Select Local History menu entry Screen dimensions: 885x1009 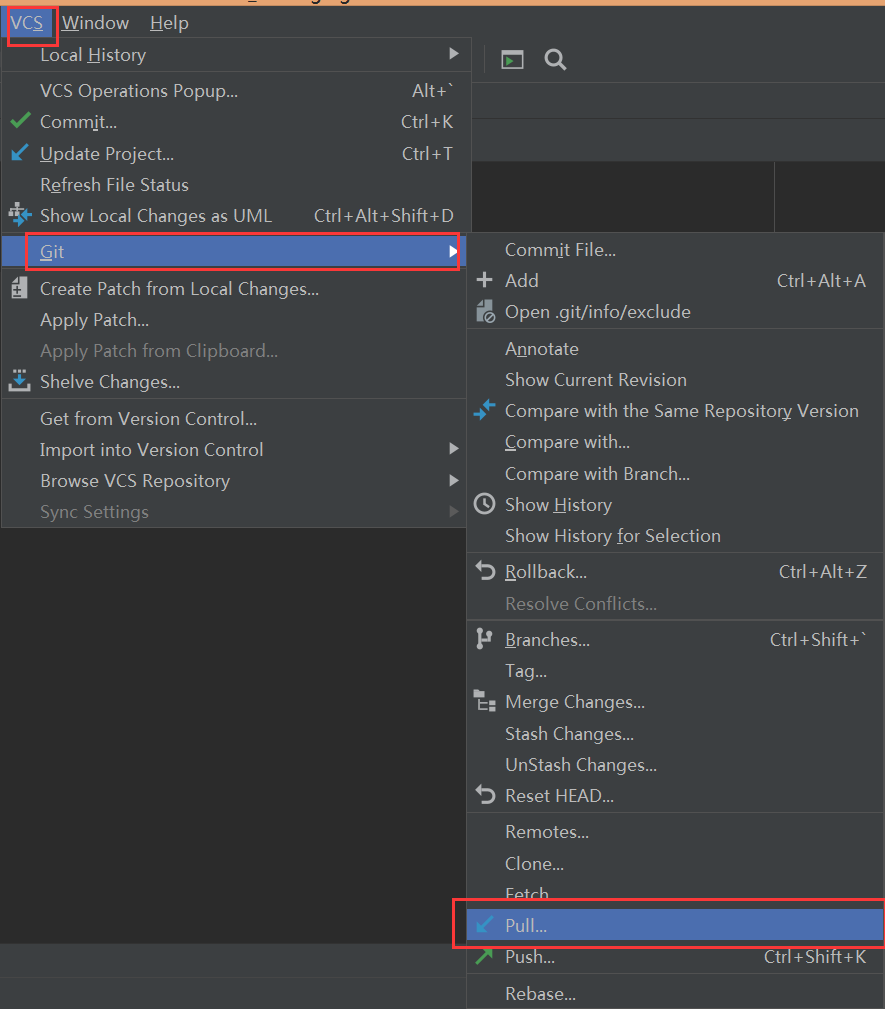[x=236, y=55]
